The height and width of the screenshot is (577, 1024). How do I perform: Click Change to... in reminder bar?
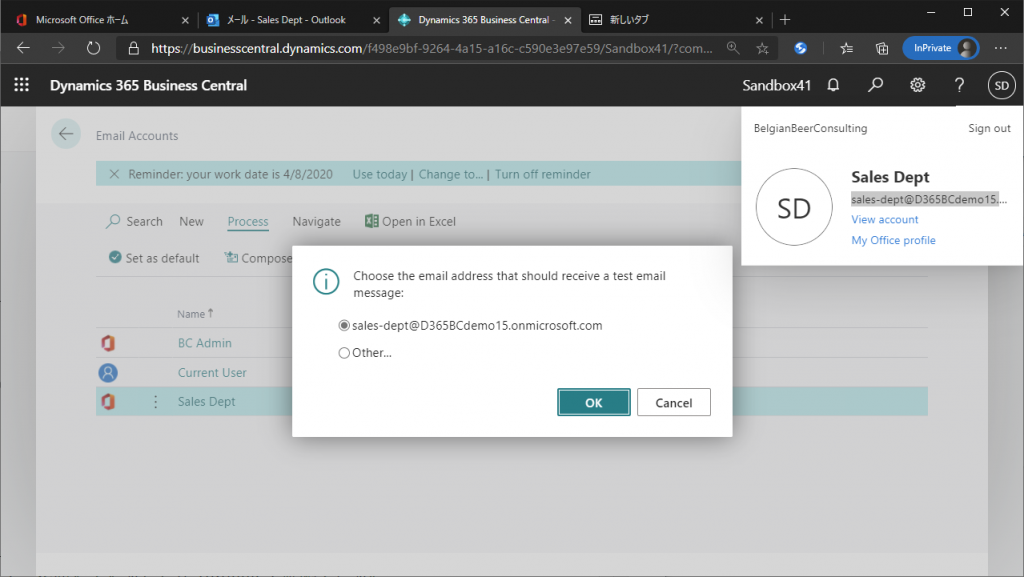point(451,174)
